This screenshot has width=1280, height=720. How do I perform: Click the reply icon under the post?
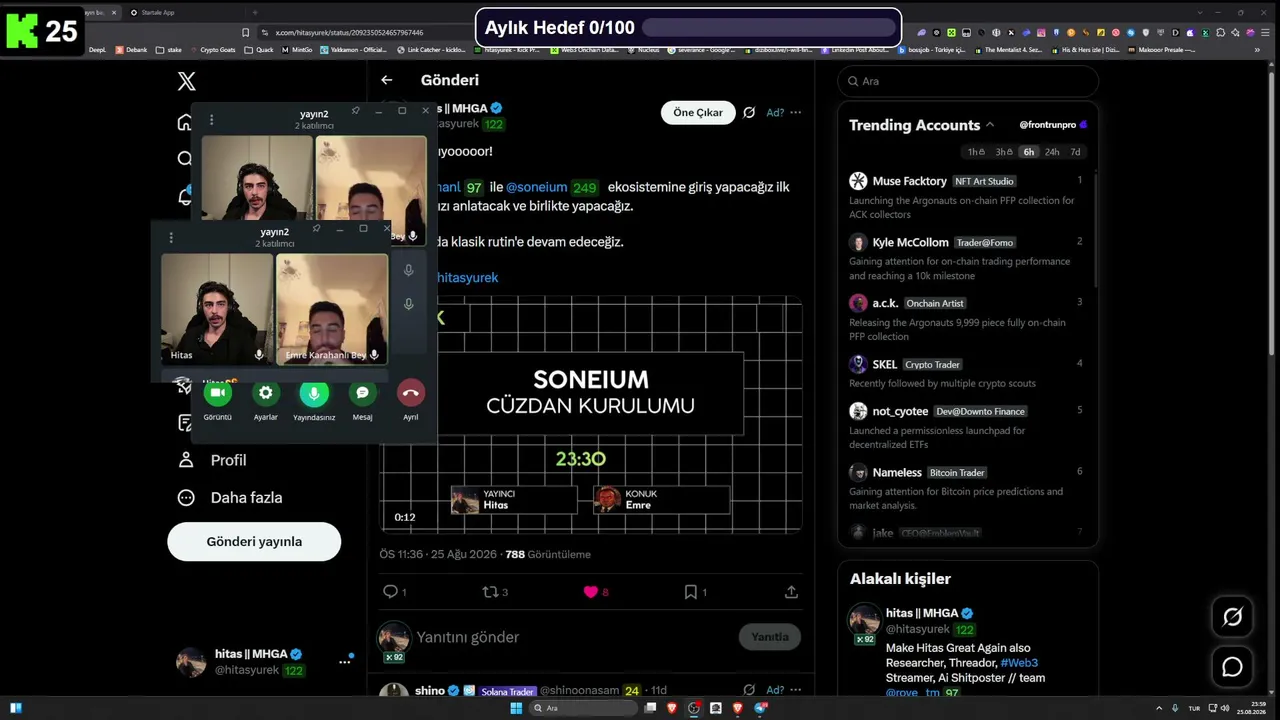[x=391, y=592]
